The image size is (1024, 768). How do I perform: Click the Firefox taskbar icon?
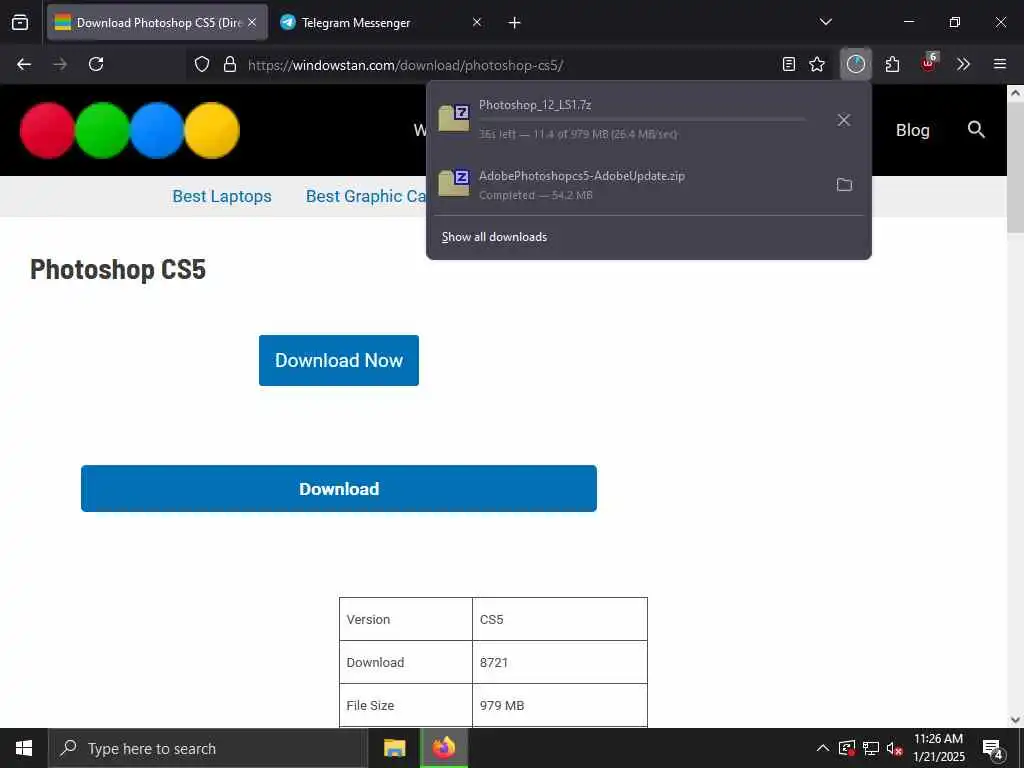click(444, 748)
